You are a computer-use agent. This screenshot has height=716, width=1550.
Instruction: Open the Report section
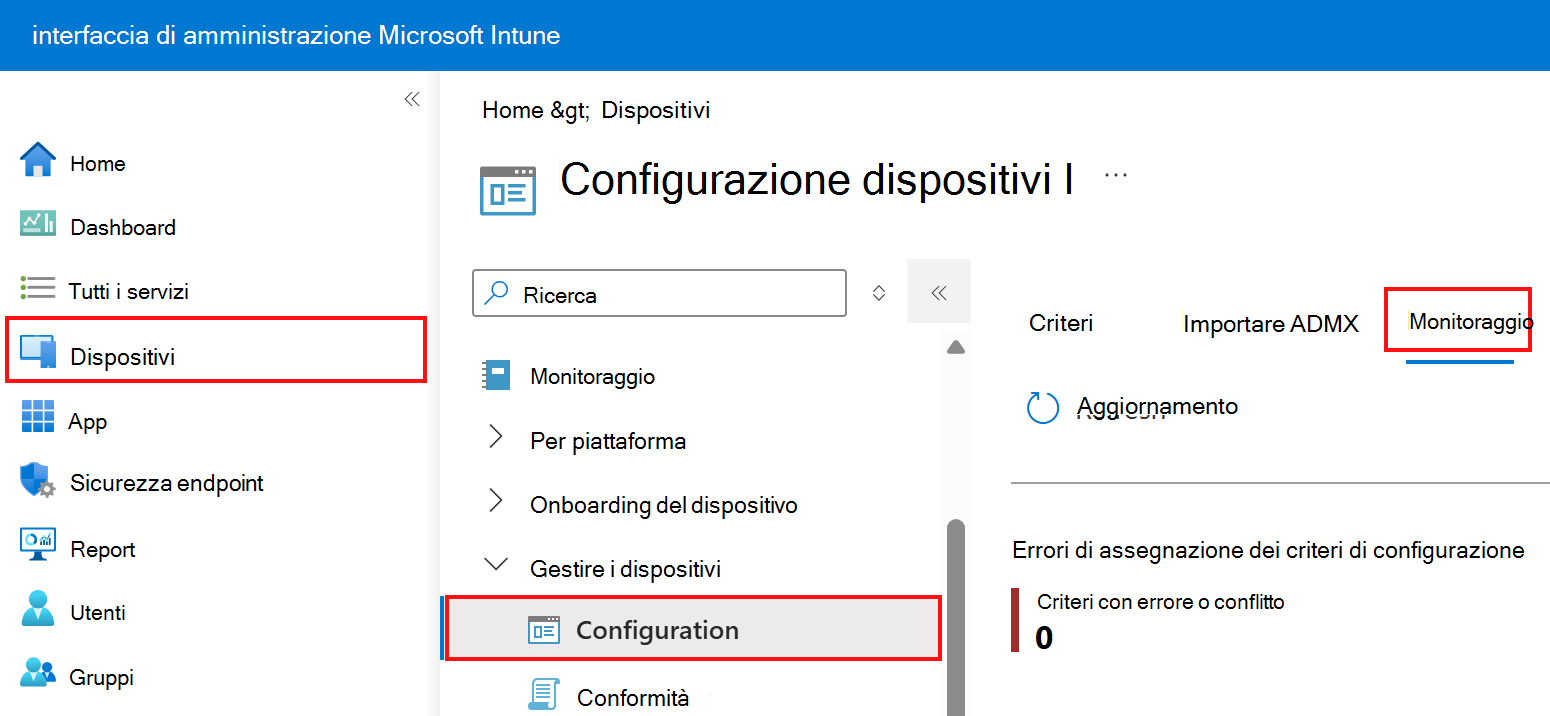102,548
